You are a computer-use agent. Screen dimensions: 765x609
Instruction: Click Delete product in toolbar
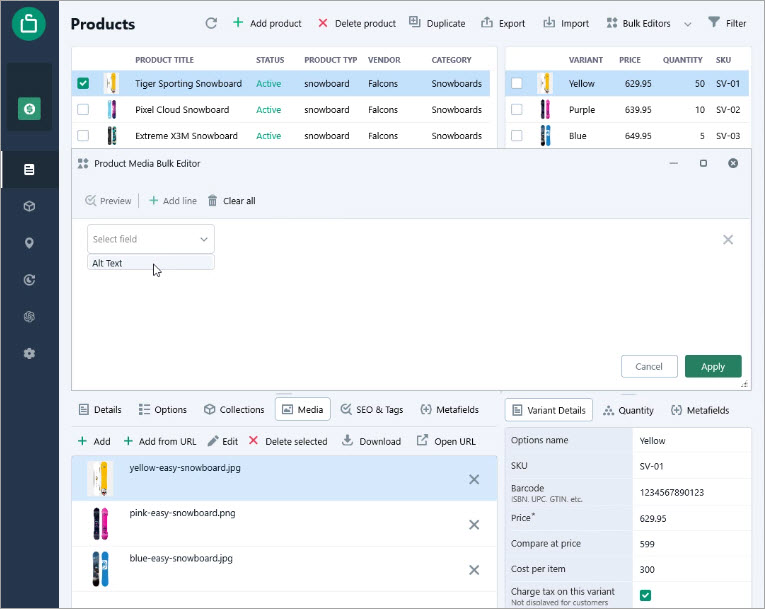pos(357,23)
